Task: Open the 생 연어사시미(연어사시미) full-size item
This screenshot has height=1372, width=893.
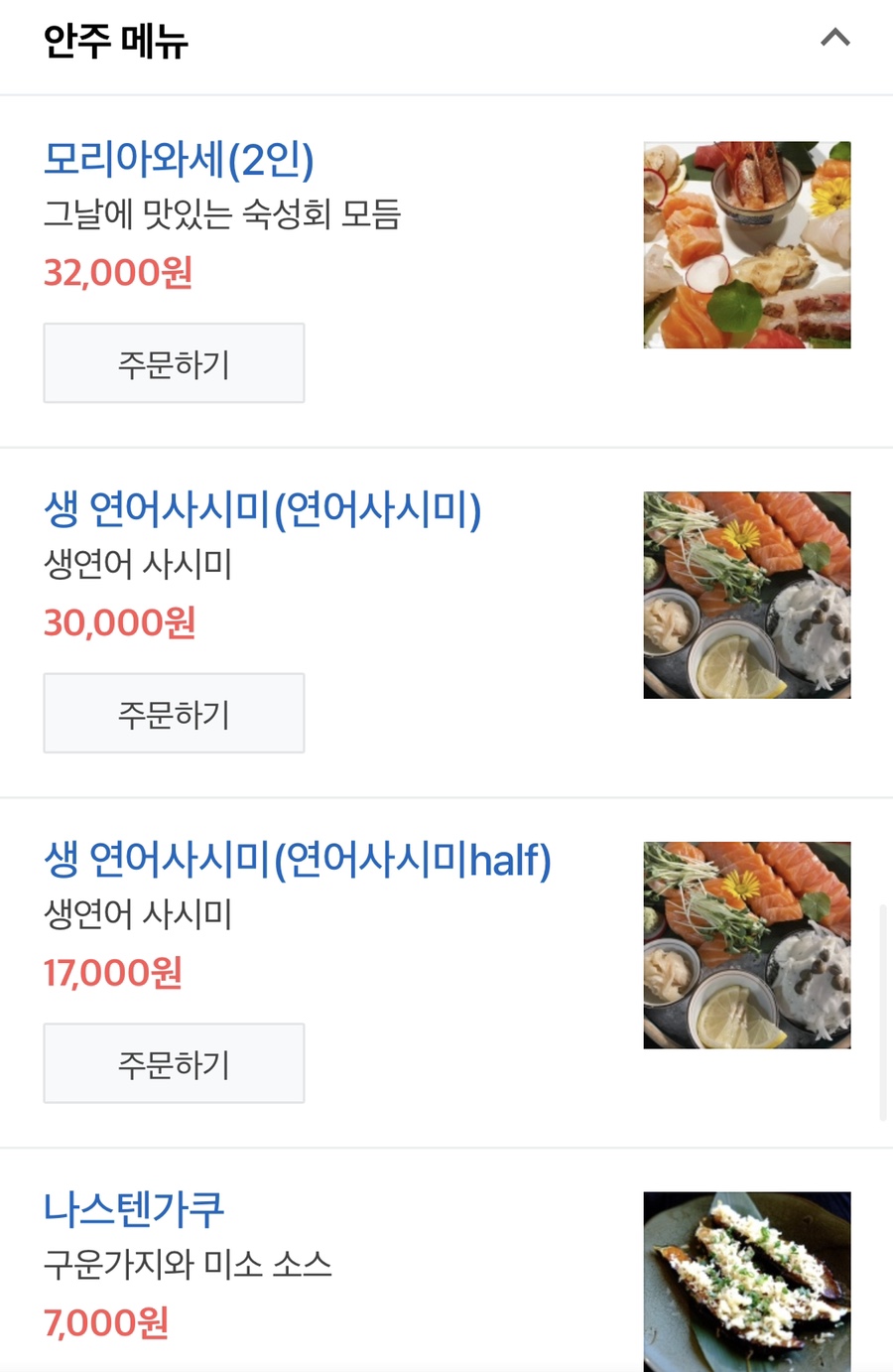Action: 263,510
